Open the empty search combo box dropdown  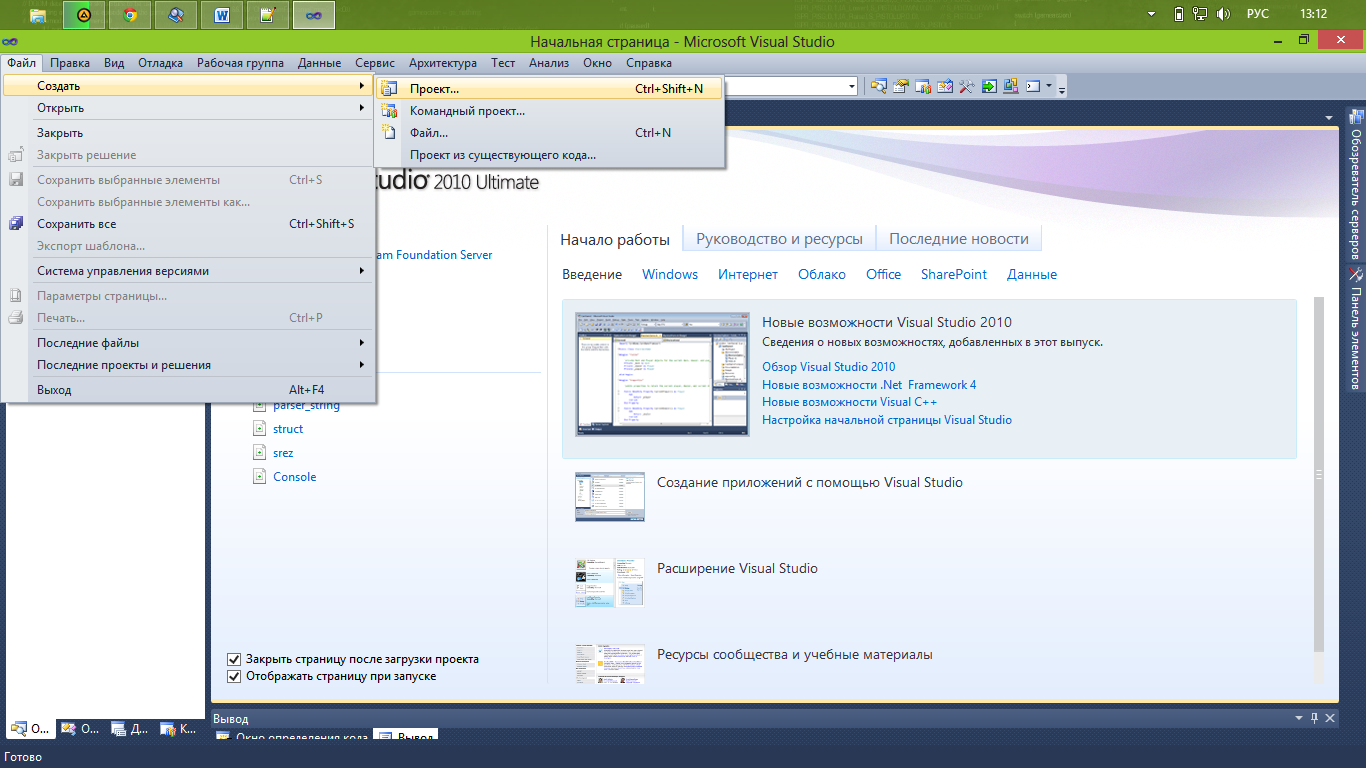click(x=851, y=86)
